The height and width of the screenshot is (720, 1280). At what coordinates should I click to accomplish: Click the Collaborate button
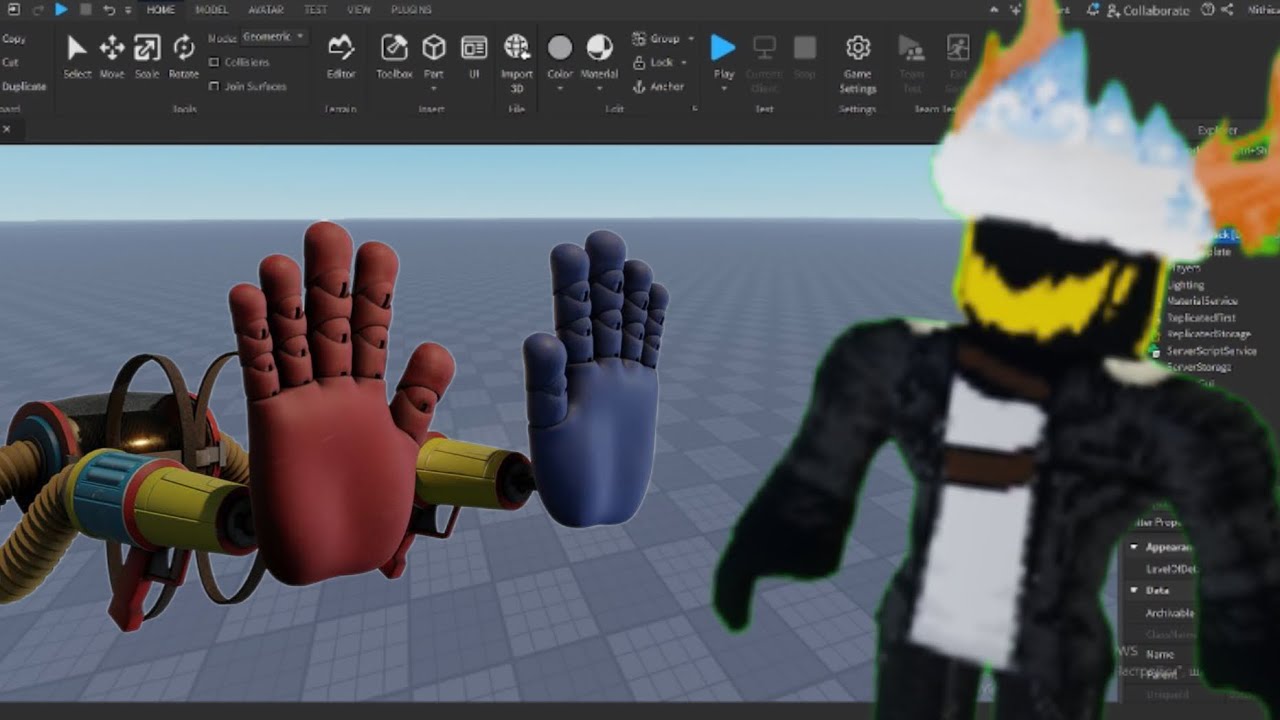(1148, 10)
